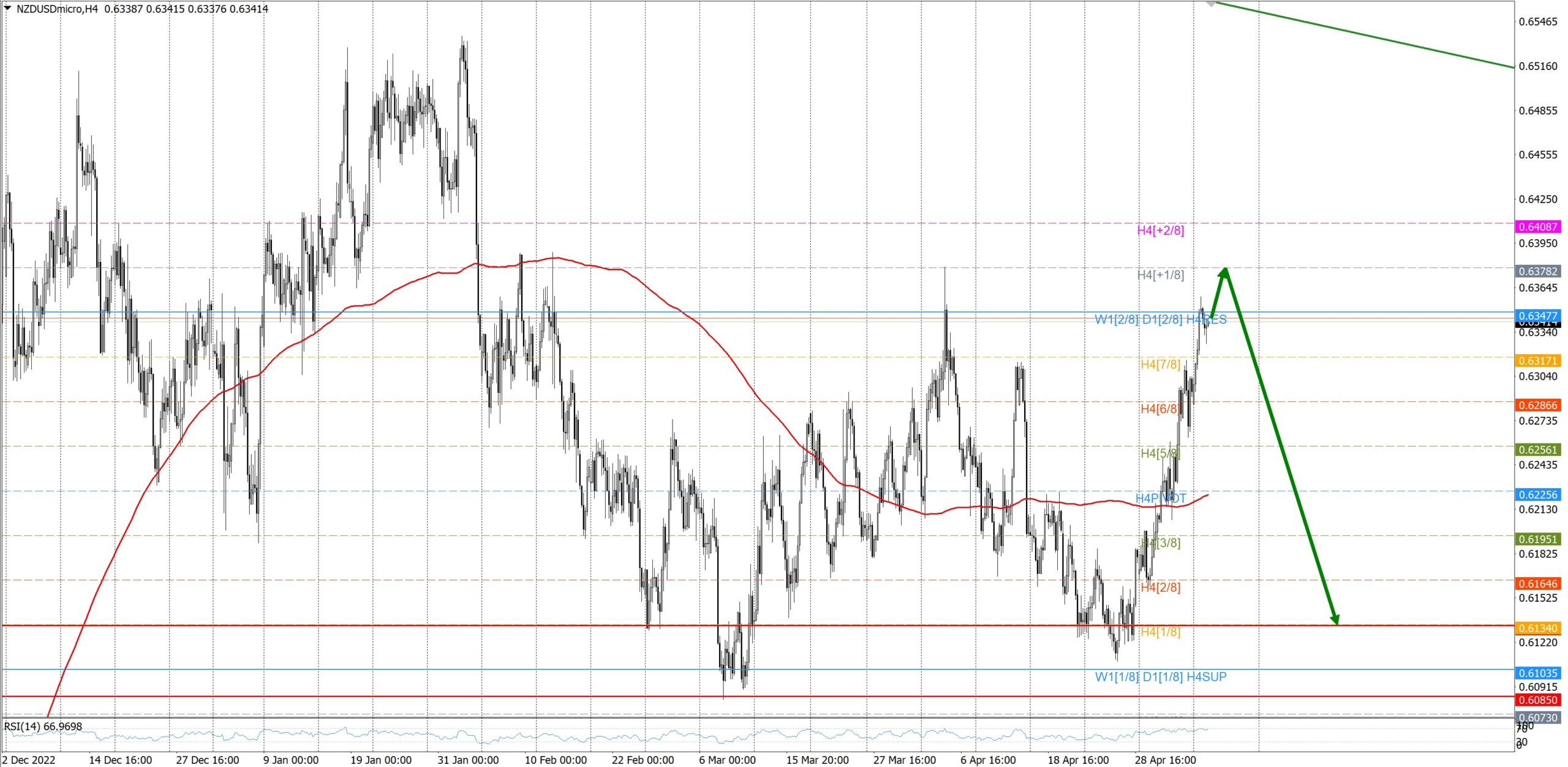1568x767 pixels.
Task: Select the H4[6/8] level label
Action: [1160, 409]
